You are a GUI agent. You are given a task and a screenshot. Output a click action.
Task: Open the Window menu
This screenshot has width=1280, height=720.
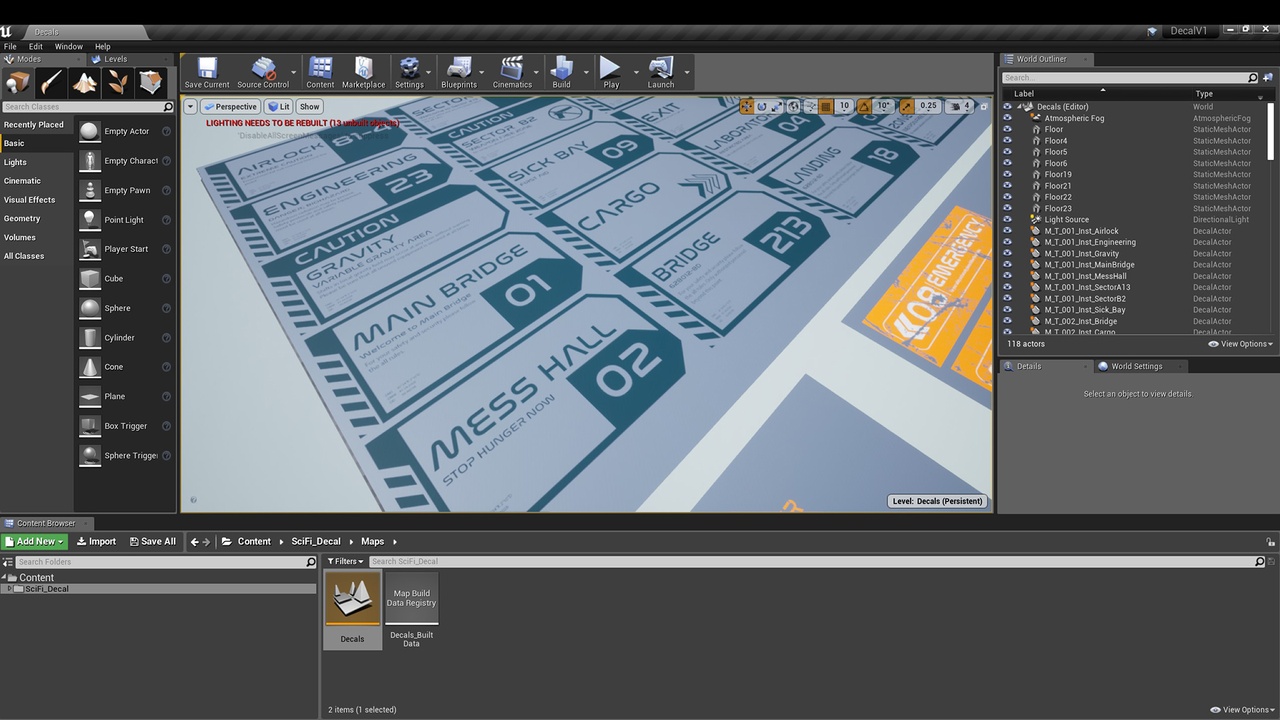(x=69, y=46)
